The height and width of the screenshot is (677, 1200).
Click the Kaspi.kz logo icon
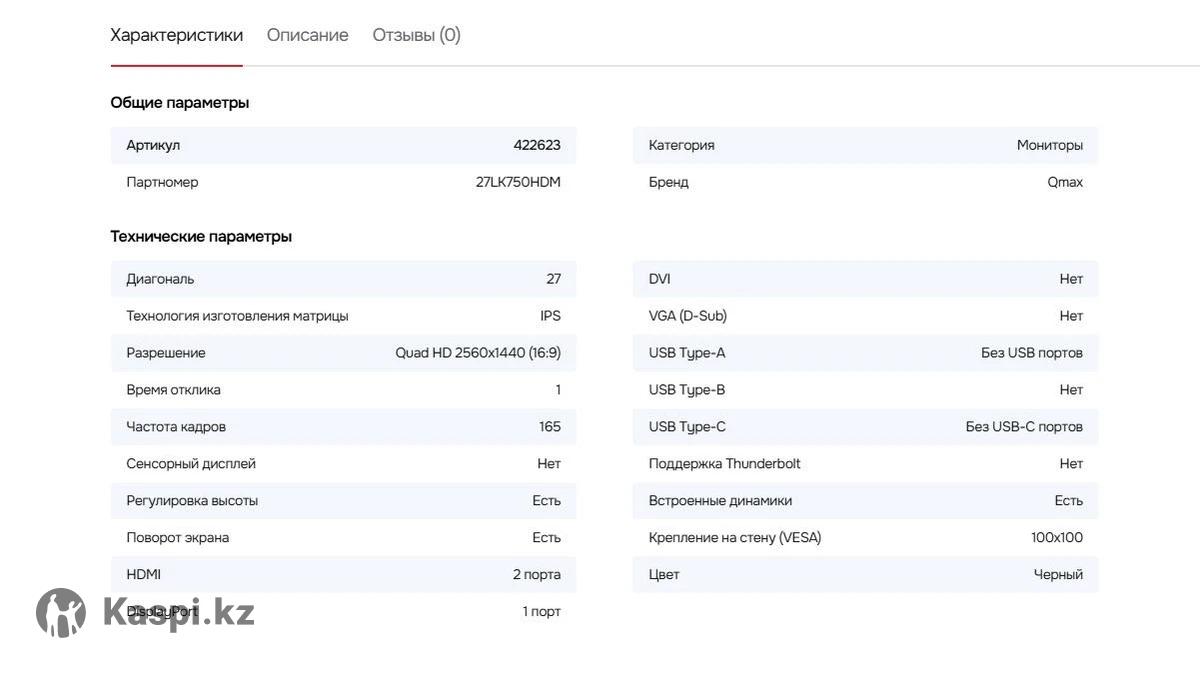61,613
